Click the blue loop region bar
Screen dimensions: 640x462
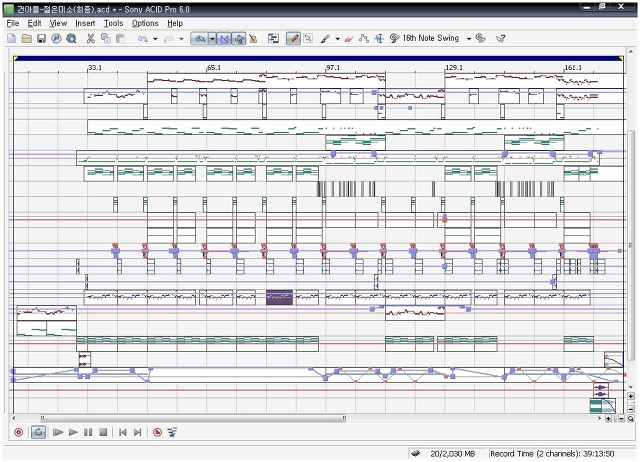318,59
